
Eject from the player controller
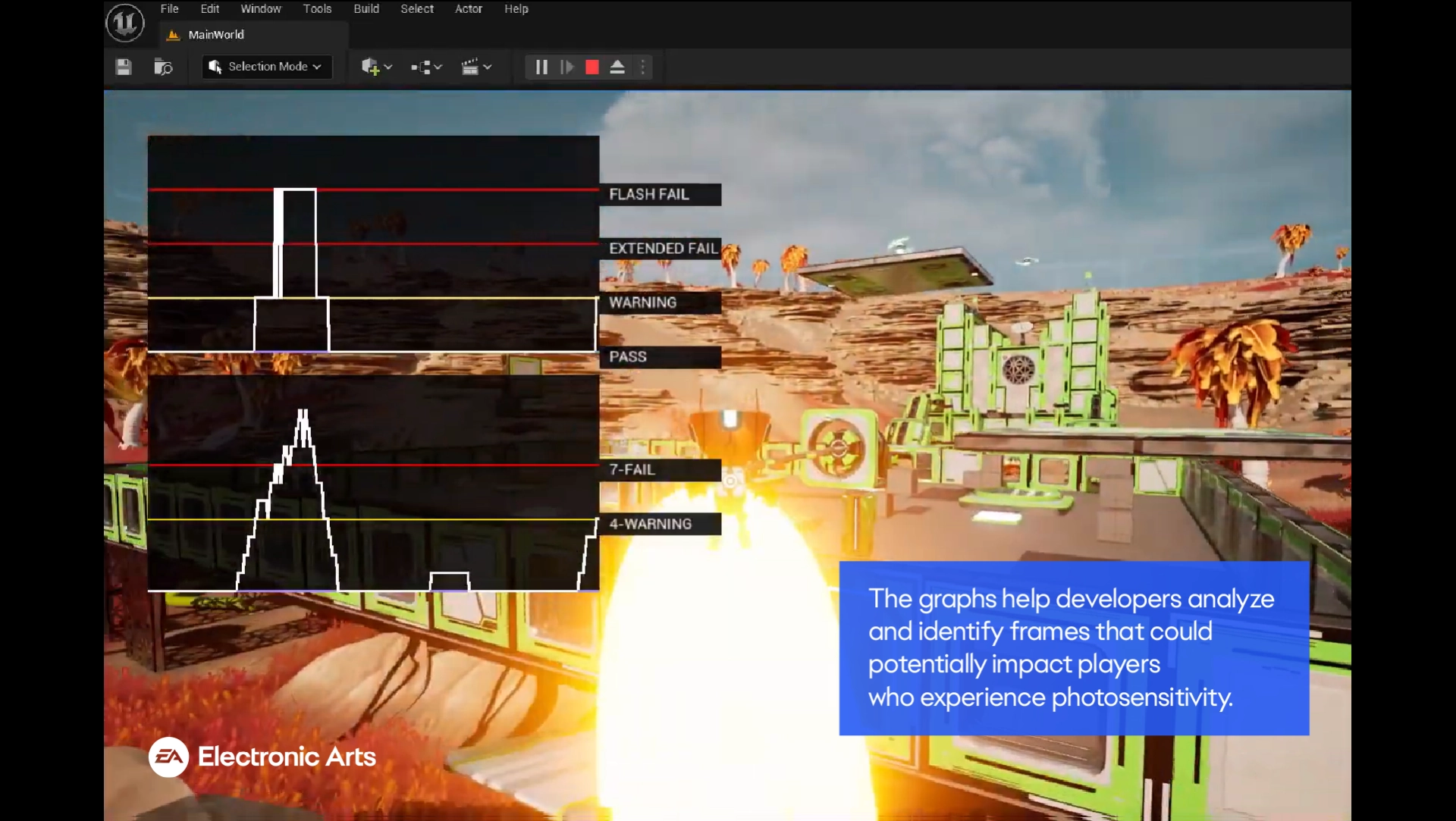(617, 67)
